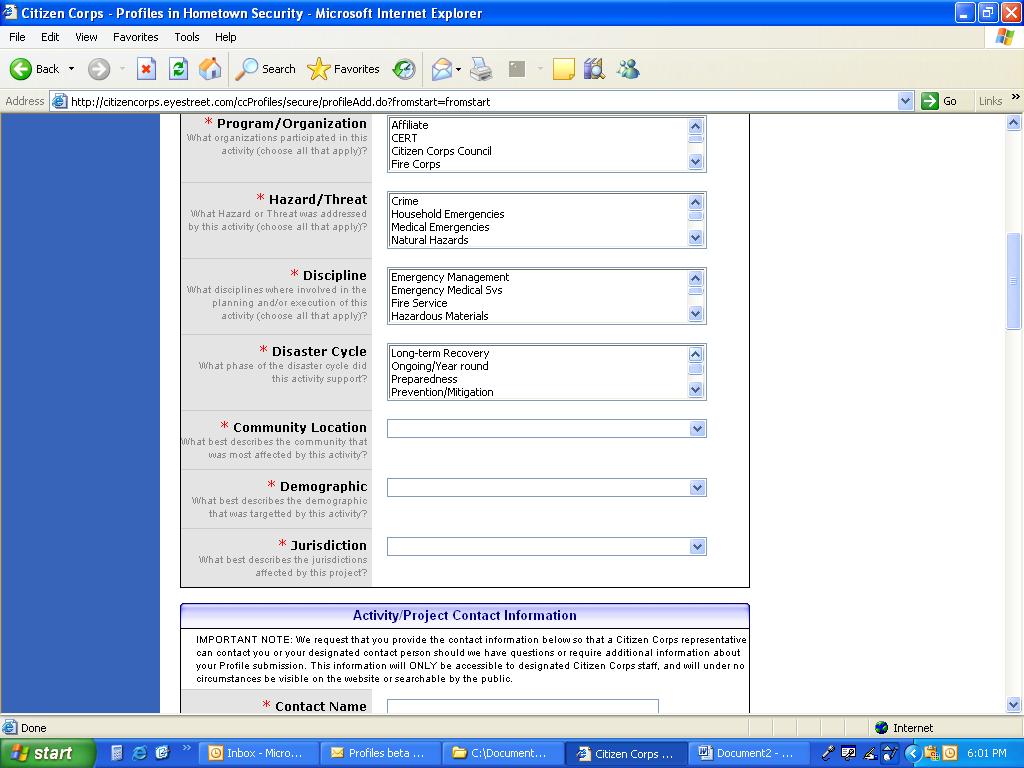Click the Contact Name input field

(522, 706)
